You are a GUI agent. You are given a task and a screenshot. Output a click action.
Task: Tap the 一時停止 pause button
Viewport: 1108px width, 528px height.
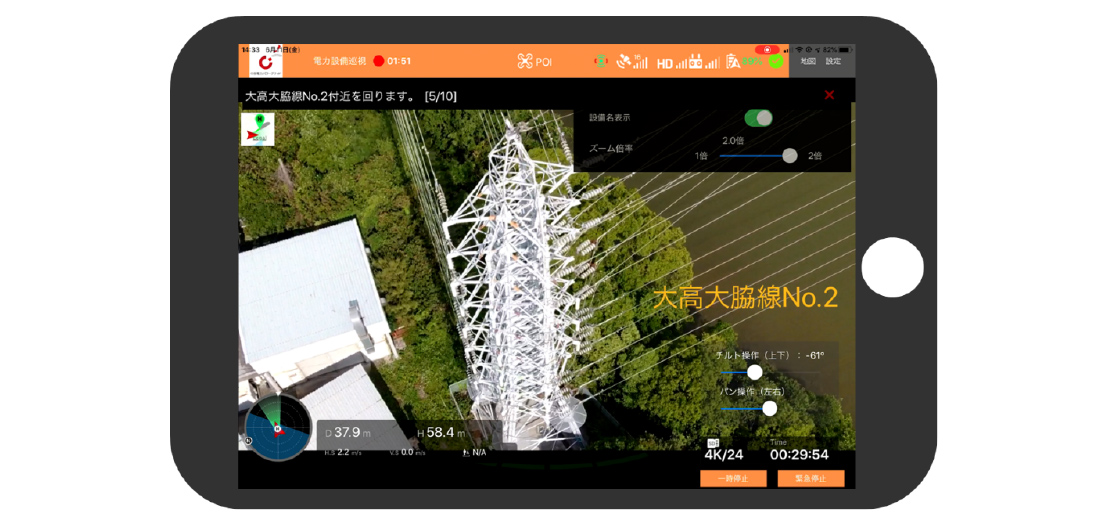[x=732, y=479]
